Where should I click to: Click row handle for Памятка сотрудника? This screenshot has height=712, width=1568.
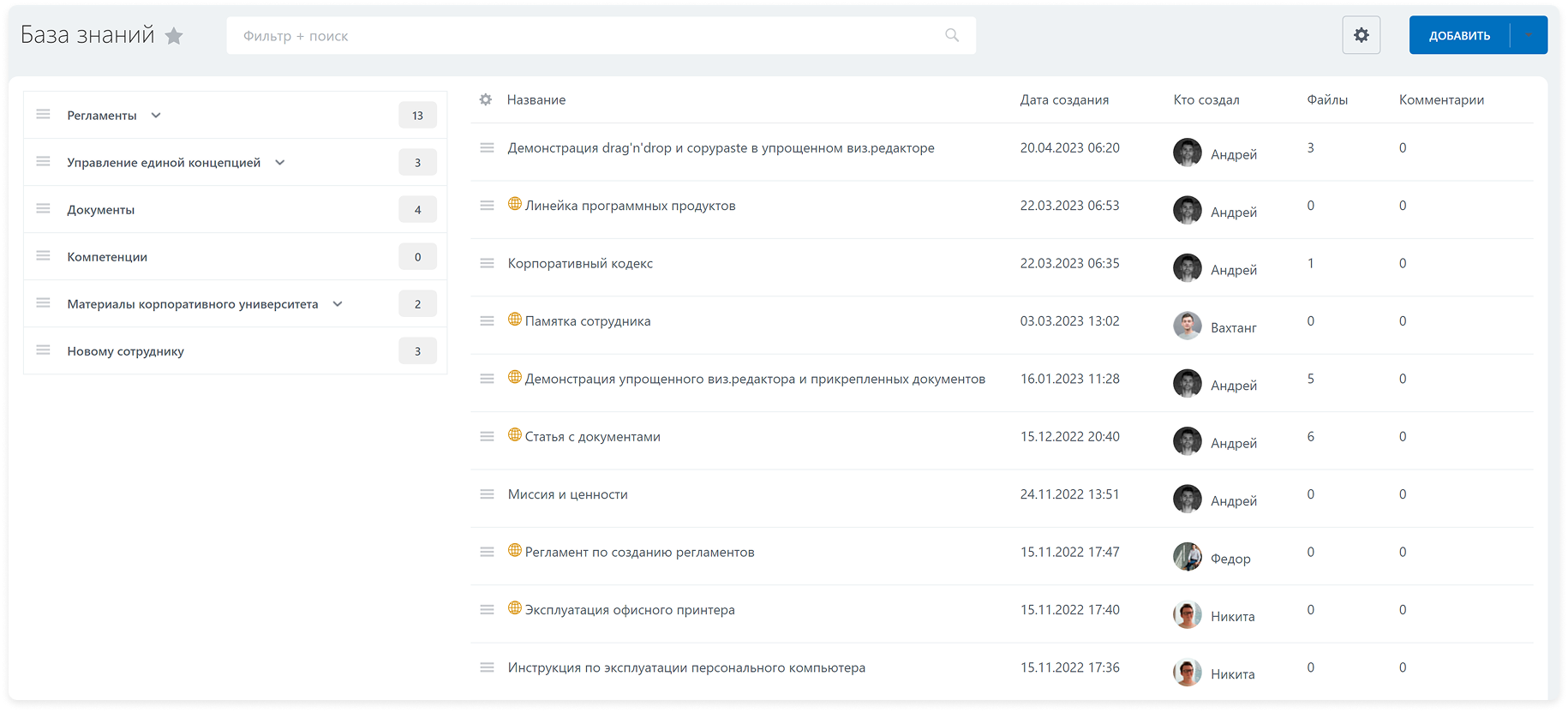pos(487,321)
